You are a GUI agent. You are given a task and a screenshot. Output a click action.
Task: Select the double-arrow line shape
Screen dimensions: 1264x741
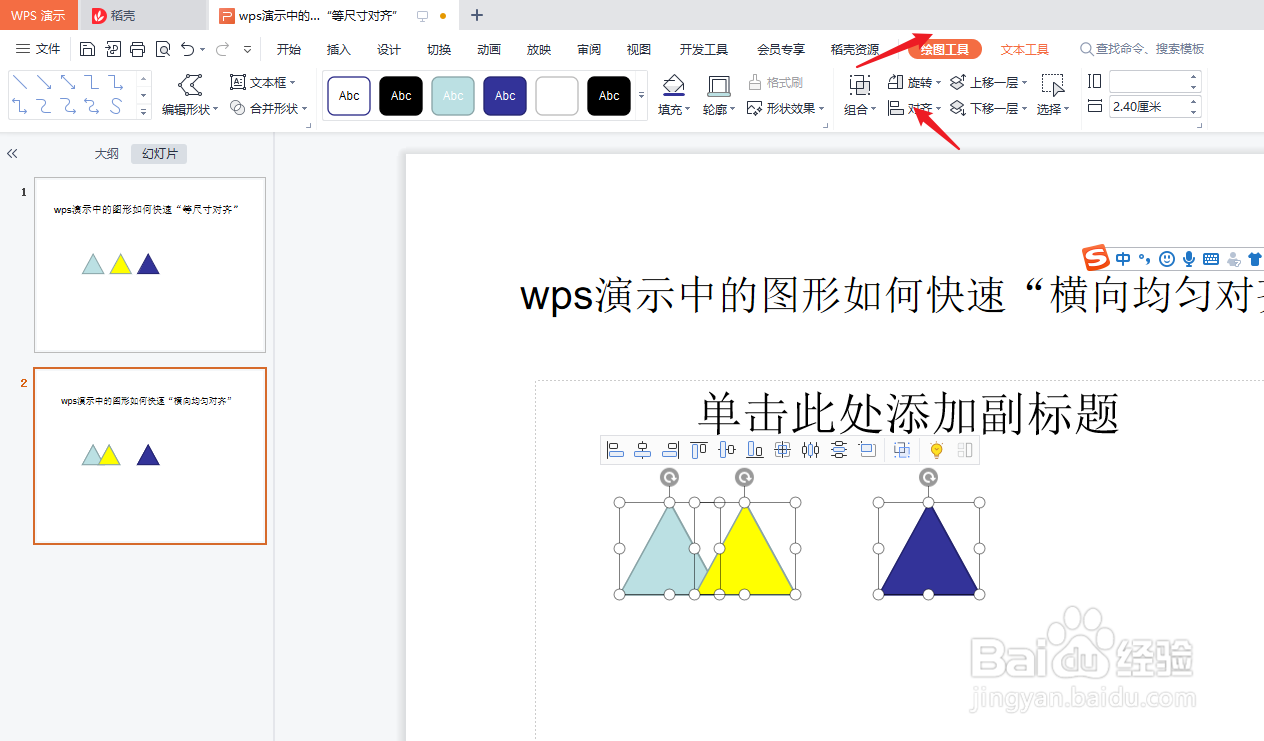tap(67, 82)
